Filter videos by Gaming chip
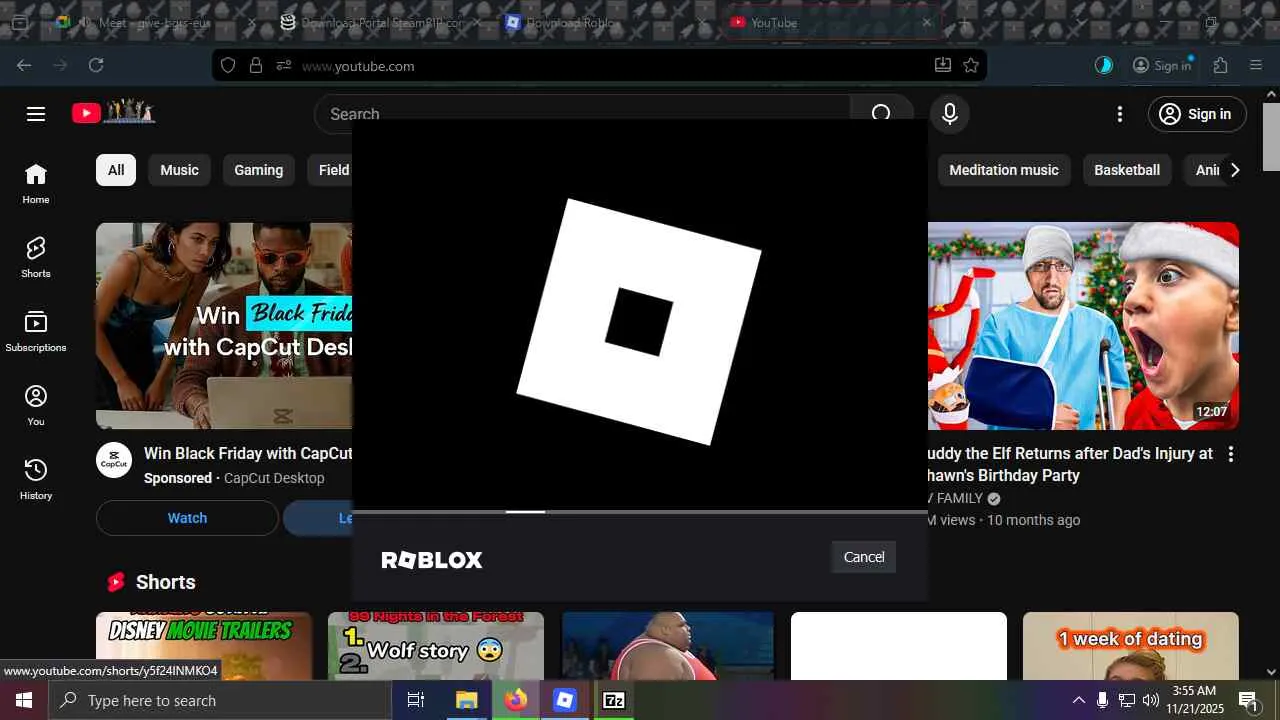The width and height of the screenshot is (1280, 720). pyautogui.click(x=258, y=170)
